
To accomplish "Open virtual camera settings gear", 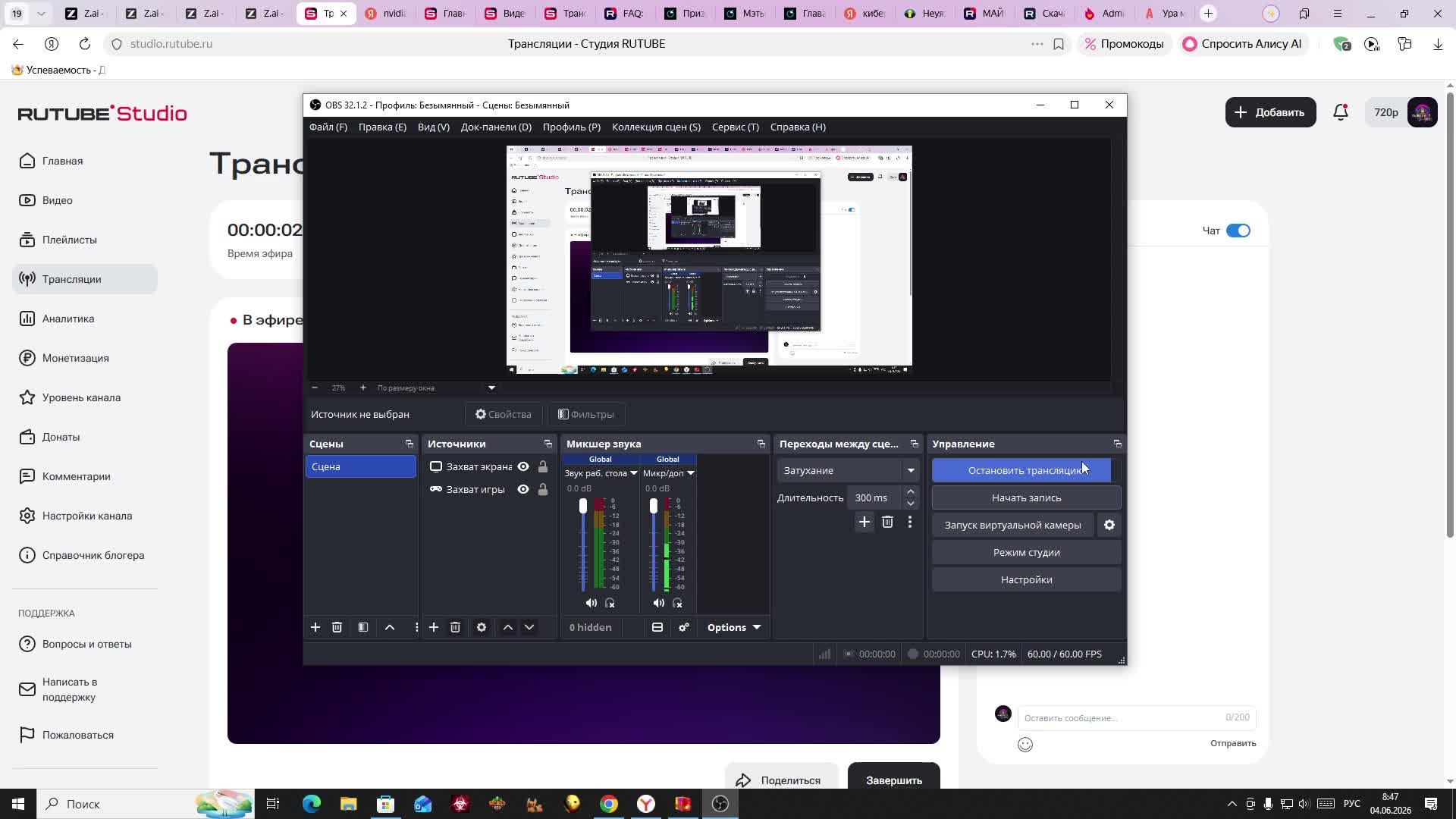I will coord(1109,525).
